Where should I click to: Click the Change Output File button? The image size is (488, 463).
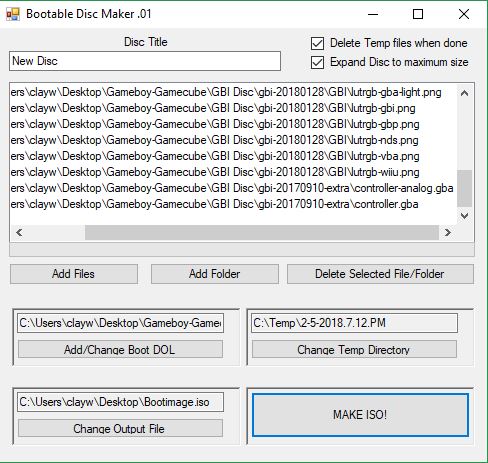120,428
